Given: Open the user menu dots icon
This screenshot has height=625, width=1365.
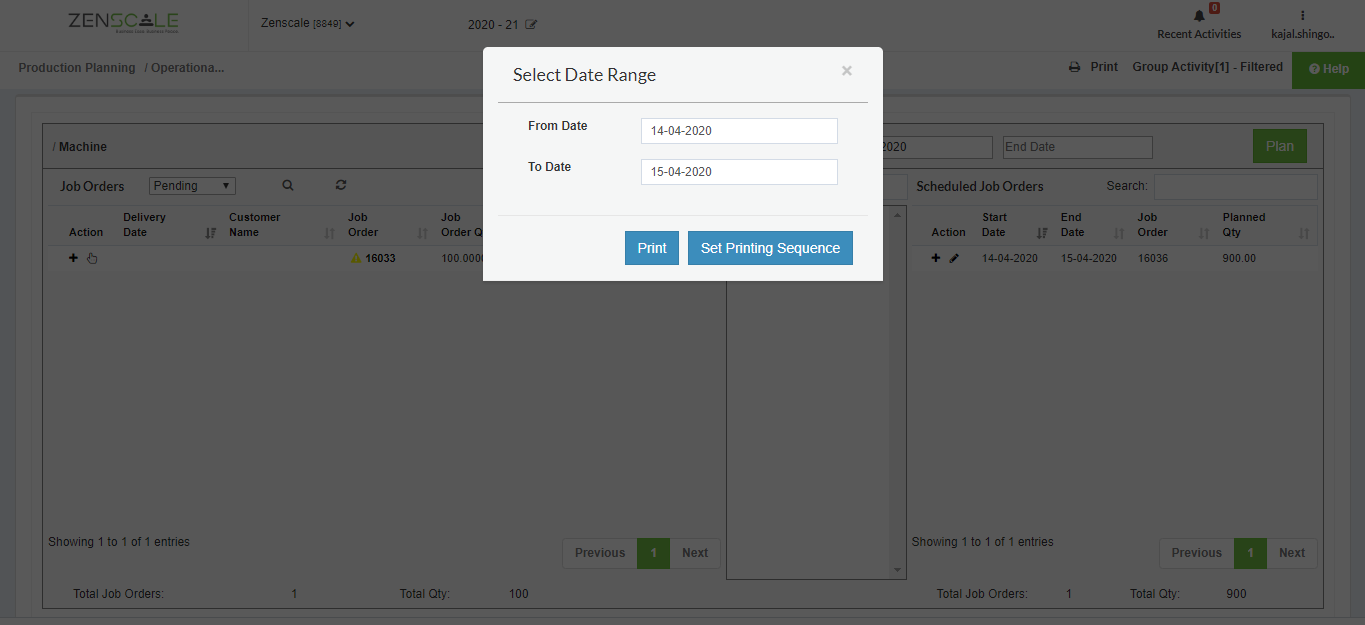Looking at the screenshot, I should click(1302, 16).
